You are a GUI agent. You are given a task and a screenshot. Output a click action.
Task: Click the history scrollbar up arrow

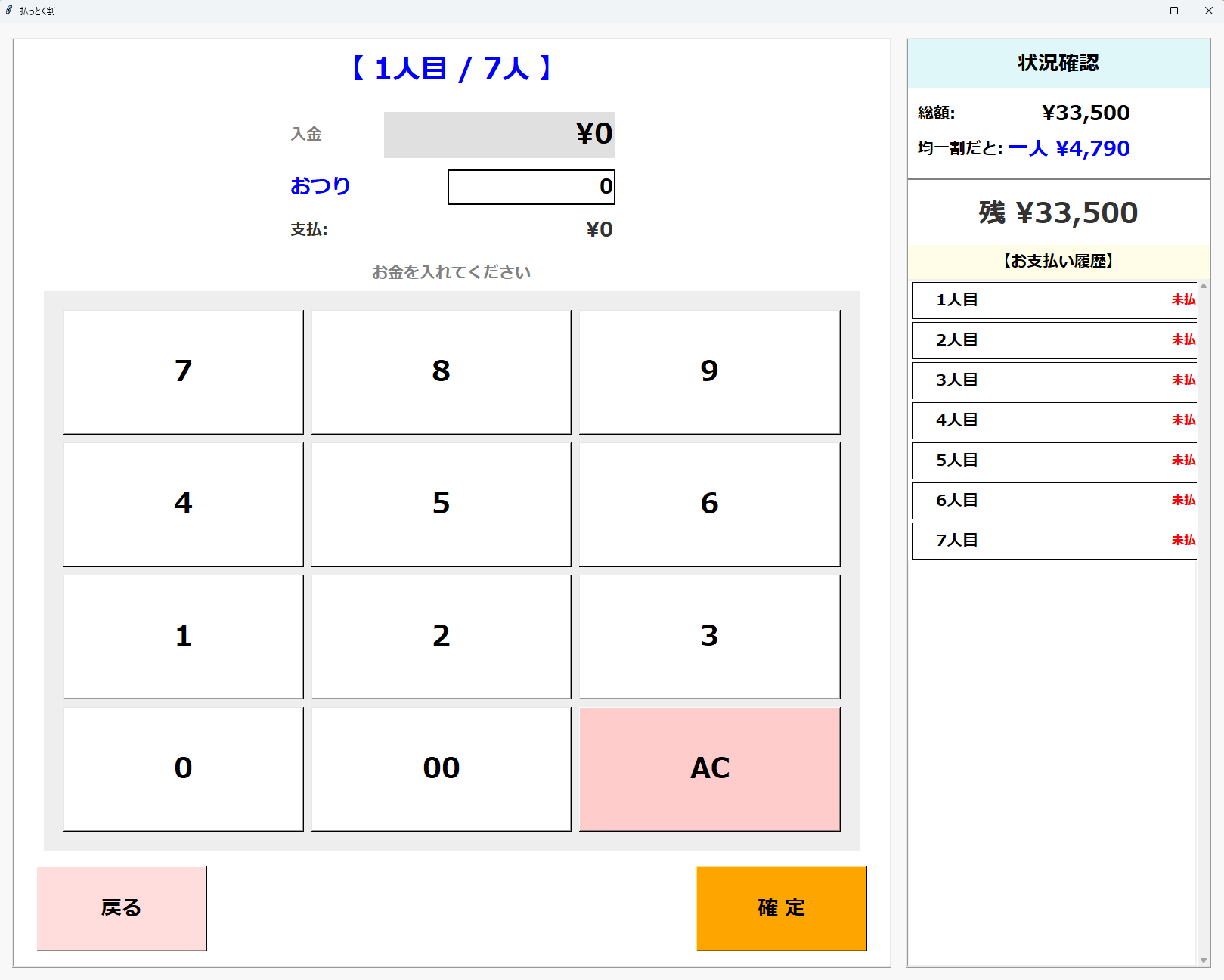(x=1204, y=286)
